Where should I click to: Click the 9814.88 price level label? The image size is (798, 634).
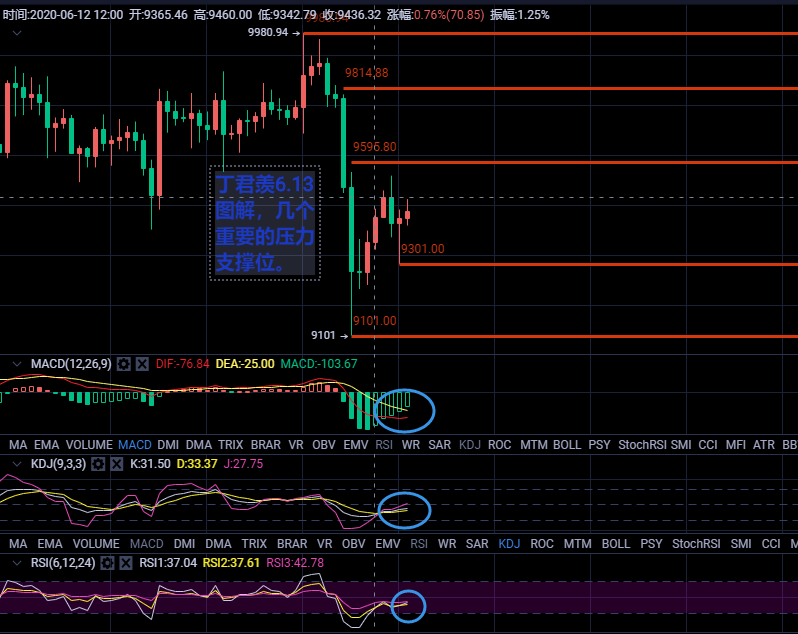coord(366,73)
